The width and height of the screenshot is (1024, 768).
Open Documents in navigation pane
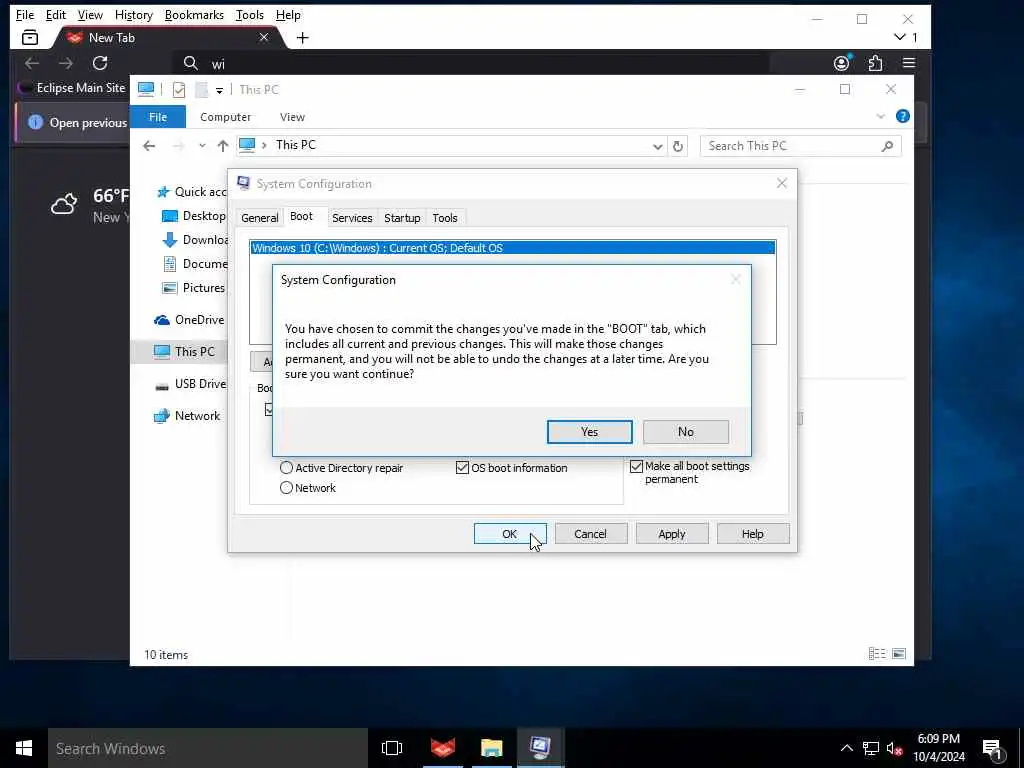[x=195, y=264]
